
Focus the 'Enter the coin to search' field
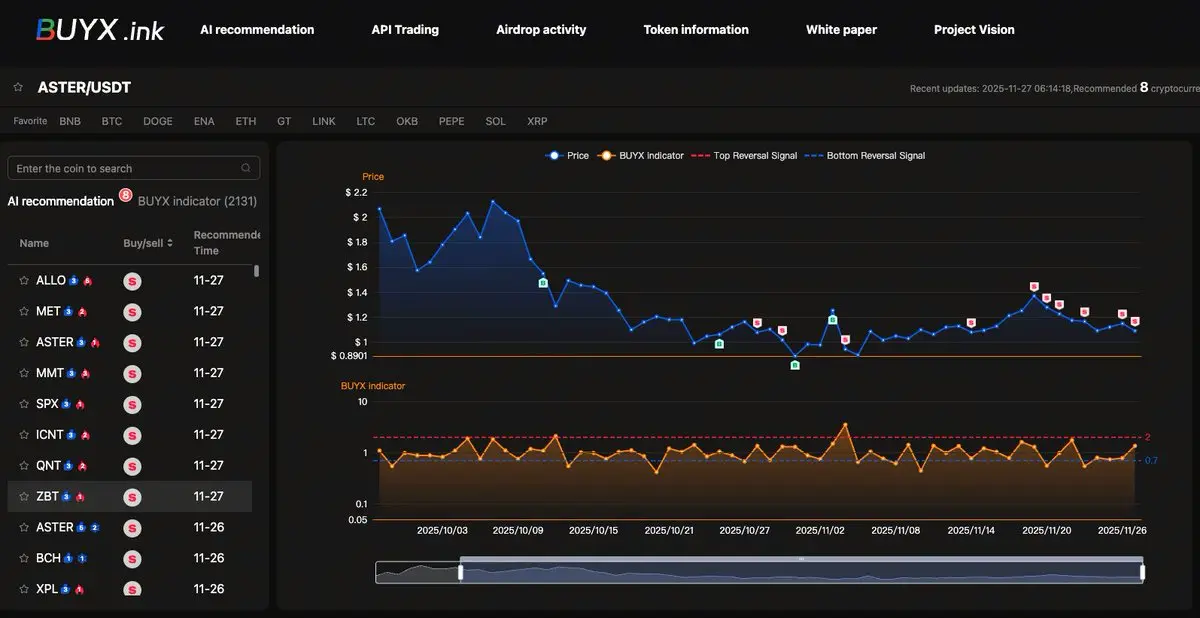pos(125,168)
